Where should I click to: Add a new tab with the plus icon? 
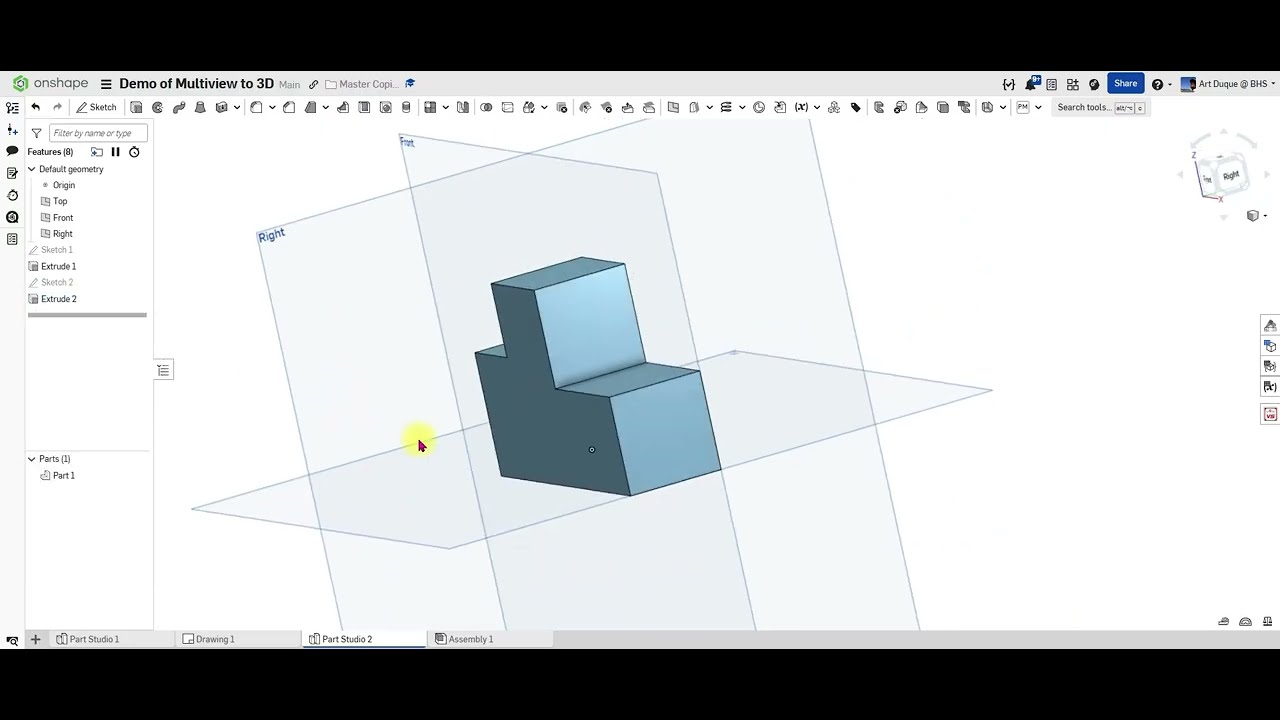[35, 639]
